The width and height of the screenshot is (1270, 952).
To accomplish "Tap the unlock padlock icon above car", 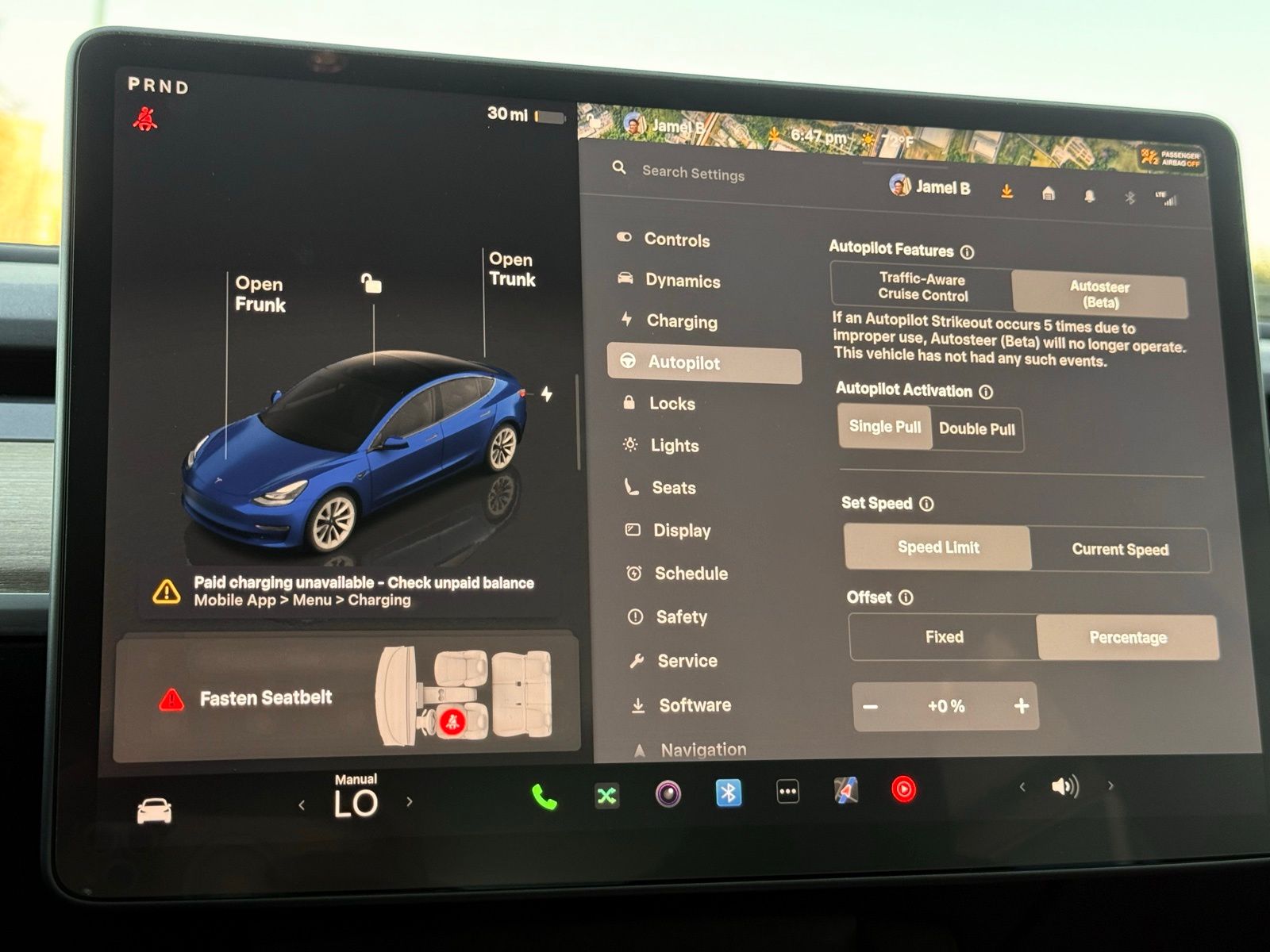I will 371,283.
